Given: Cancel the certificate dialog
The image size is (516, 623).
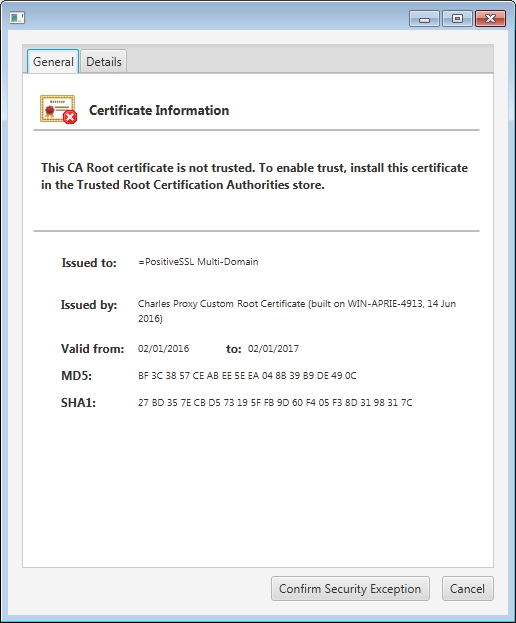Looking at the screenshot, I should point(468,588).
